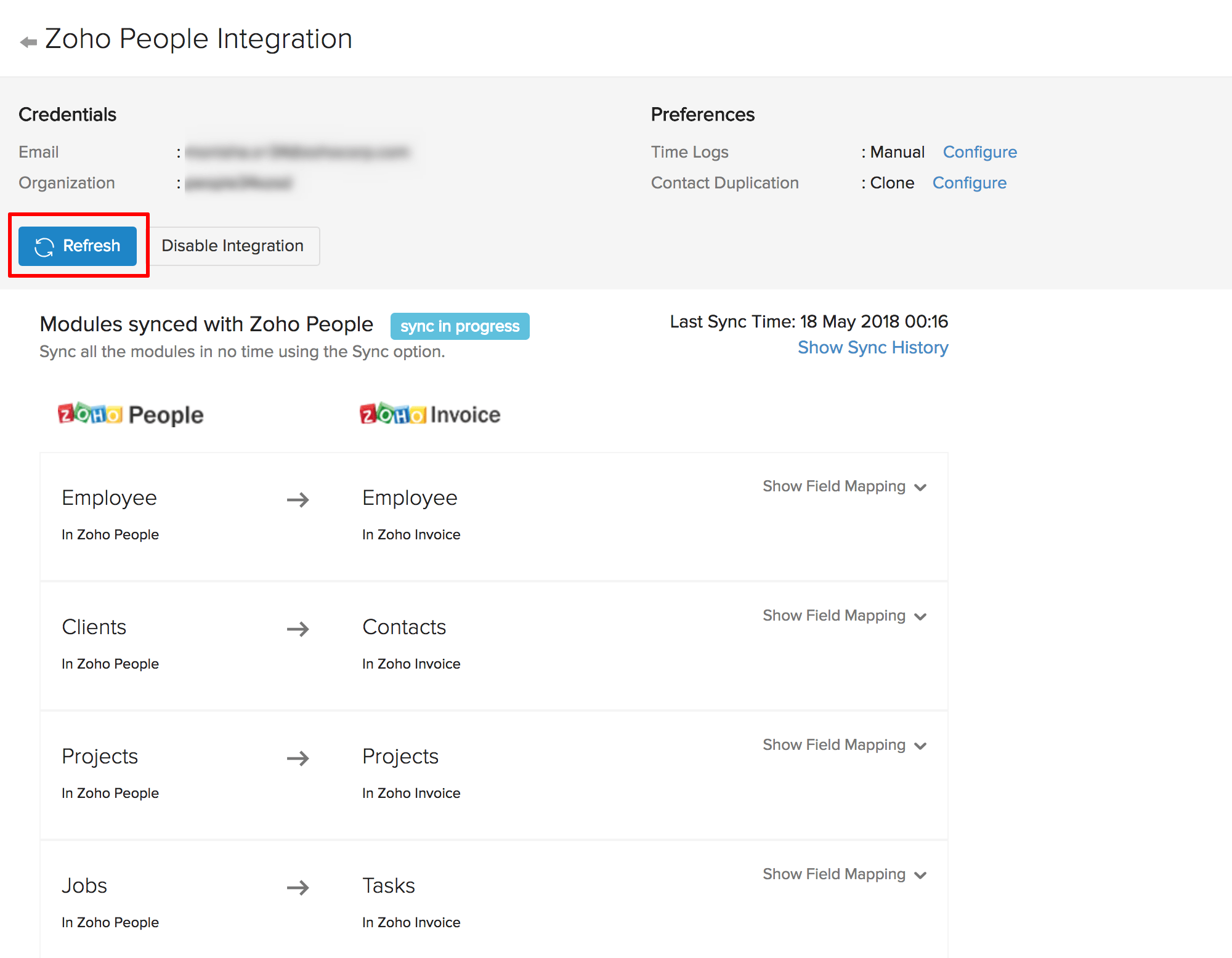Click the refresh icon inside the Refresh button
The height and width of the screenshot is (958, 1232).
click(x=44, y=246)
